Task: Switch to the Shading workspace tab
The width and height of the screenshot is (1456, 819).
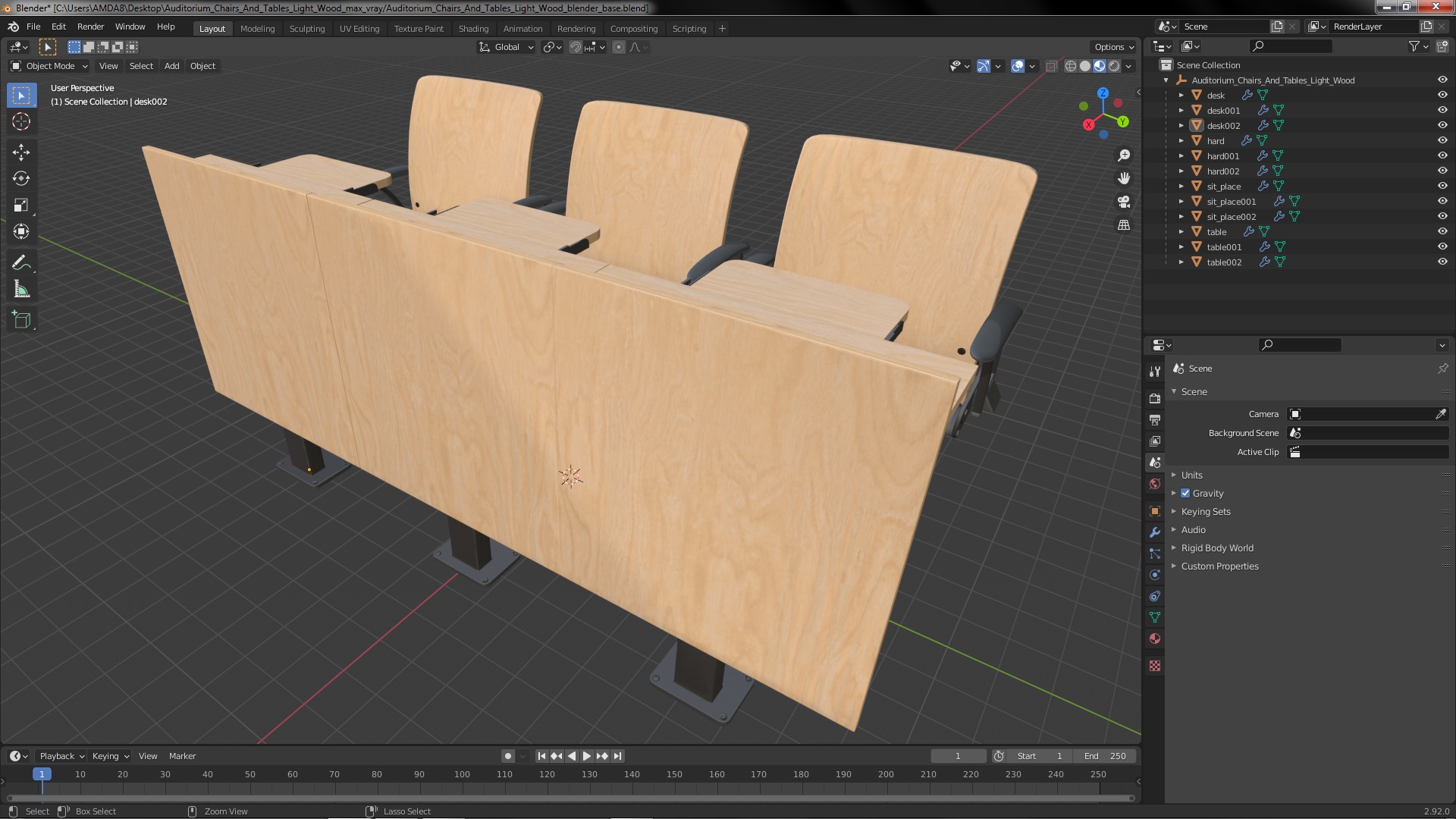Action: pyautogui.click(x=473, y=29)
